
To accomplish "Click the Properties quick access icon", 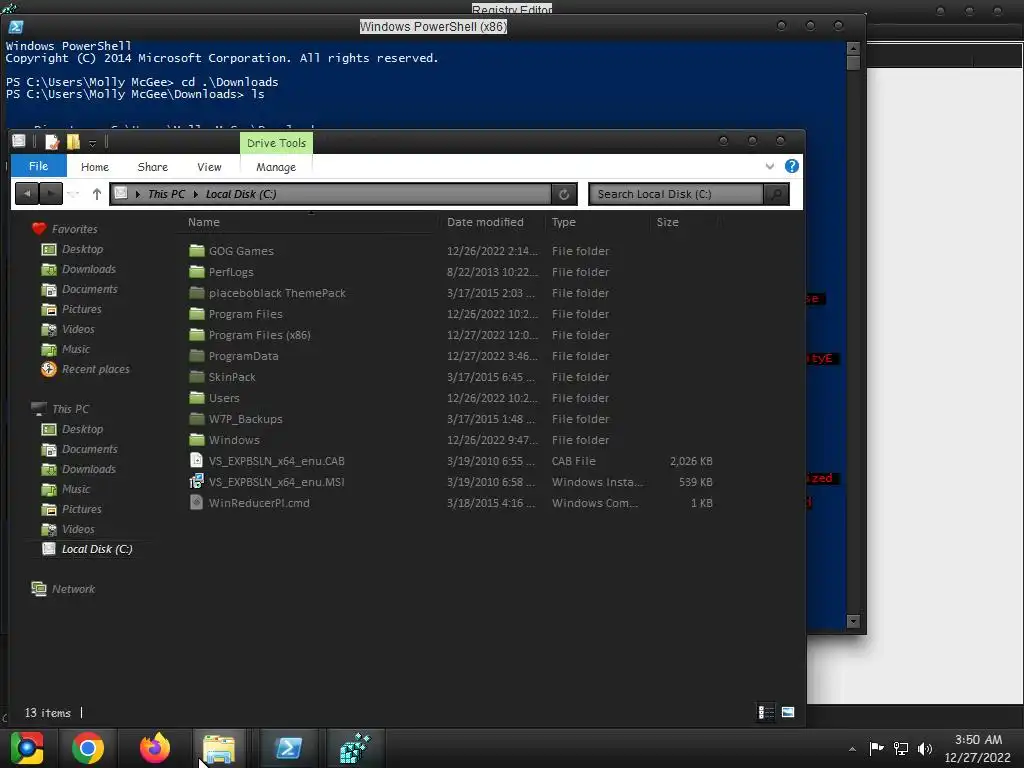I will coord(52,142).
